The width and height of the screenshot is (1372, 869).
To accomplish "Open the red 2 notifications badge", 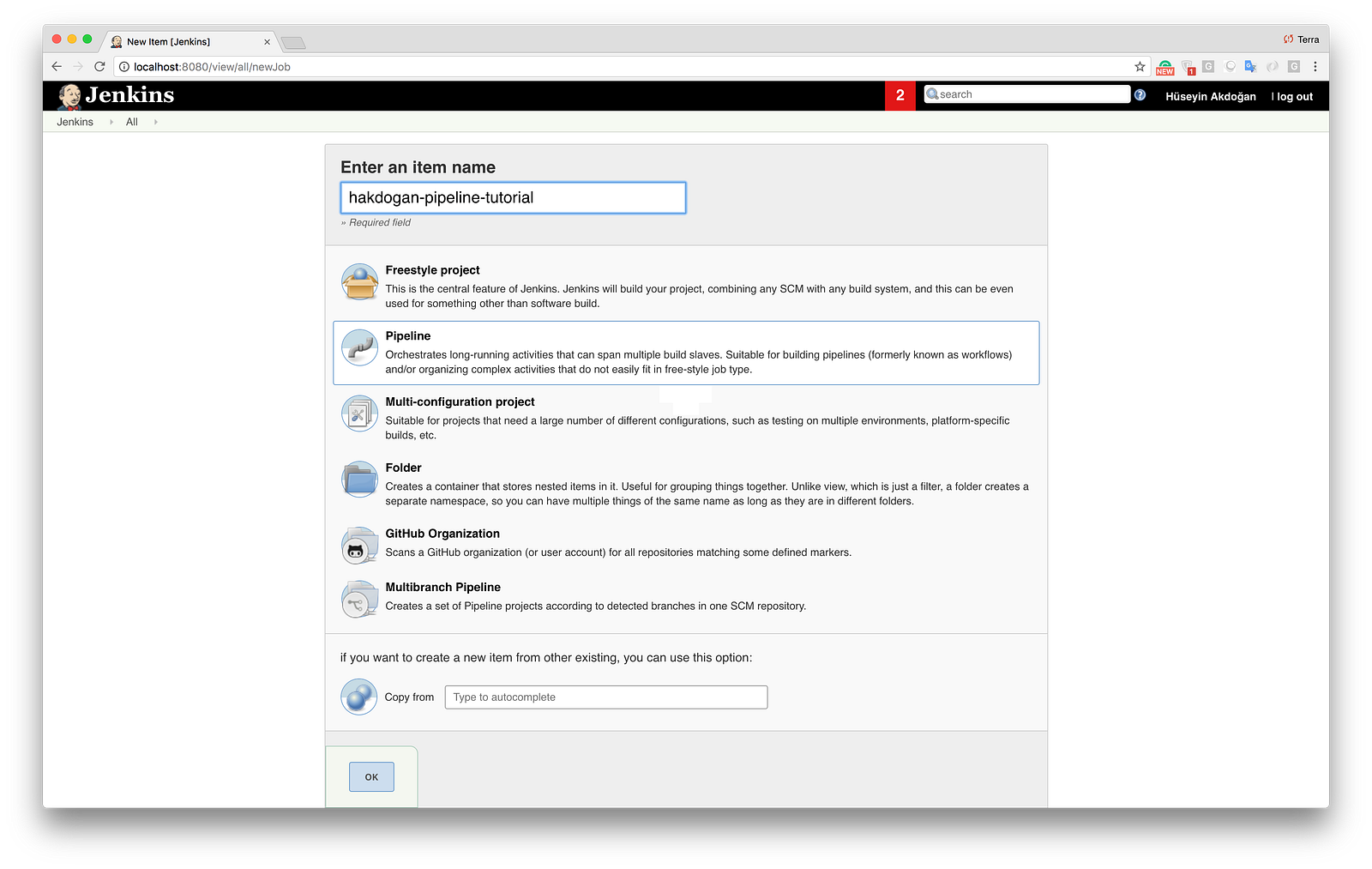I will (900, 95).
